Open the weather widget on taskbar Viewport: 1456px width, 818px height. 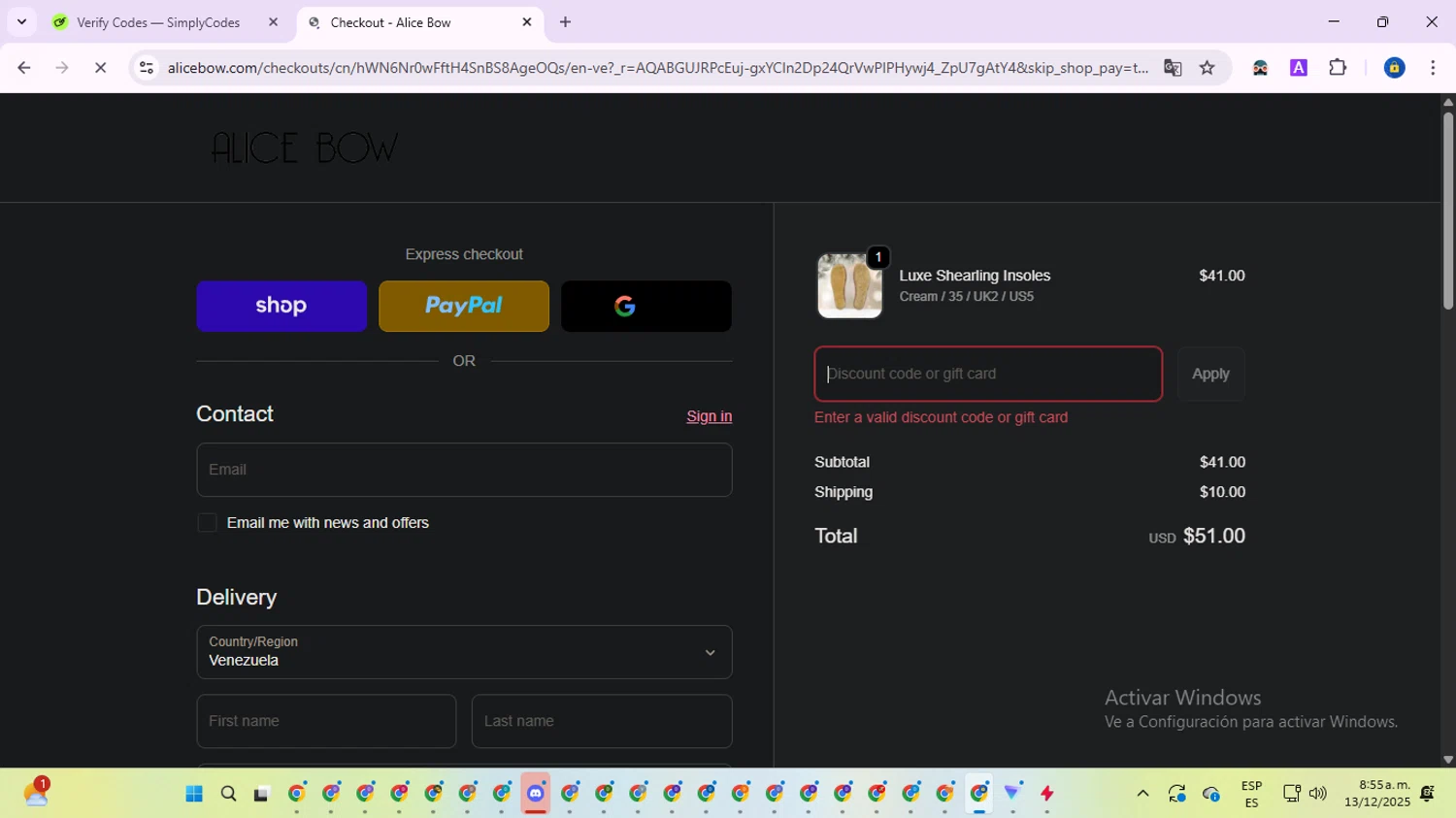pyautogui.click(x=36, y=793)
